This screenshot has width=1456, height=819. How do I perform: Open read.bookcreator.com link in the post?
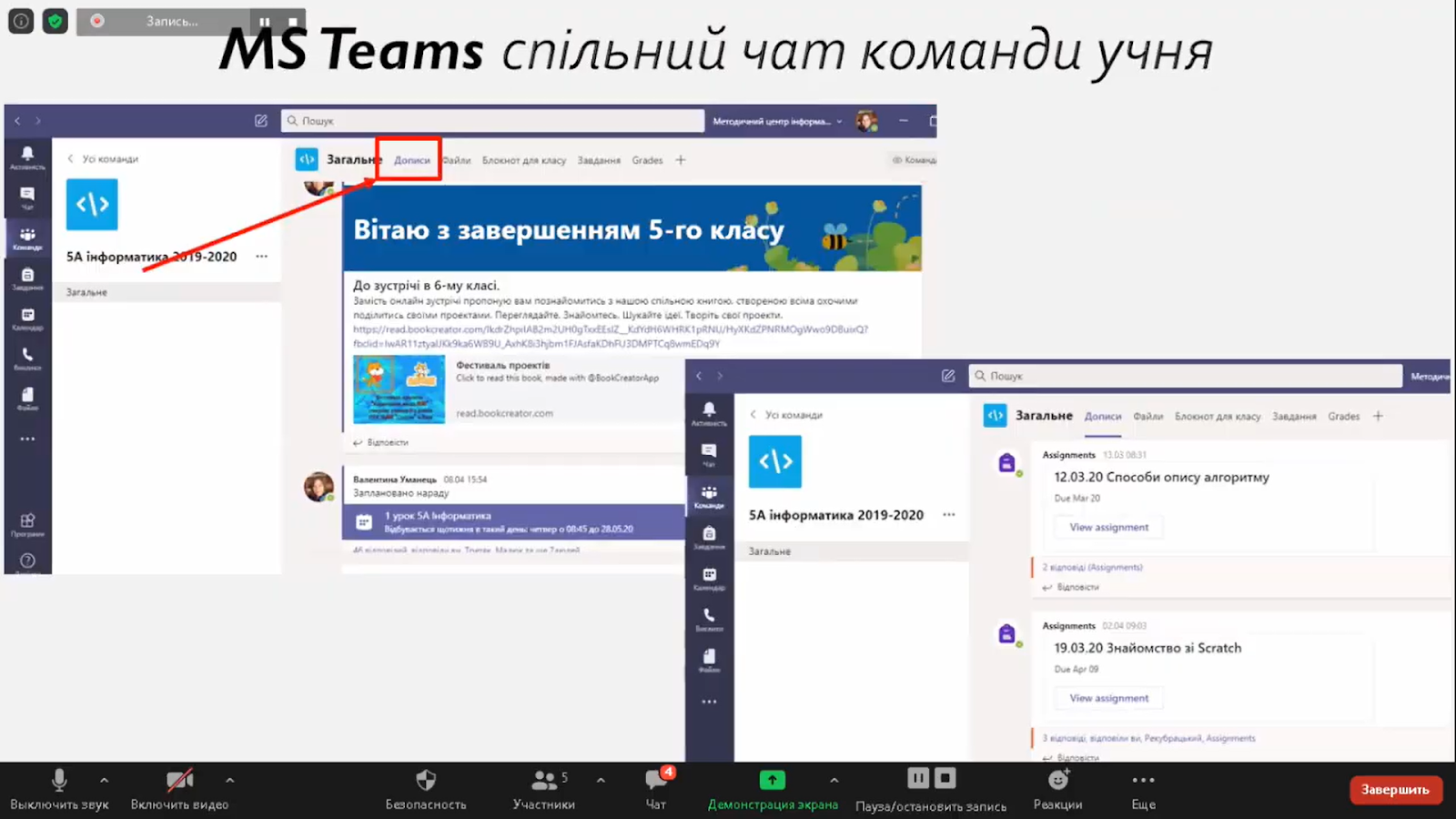(x=611, y=336)
